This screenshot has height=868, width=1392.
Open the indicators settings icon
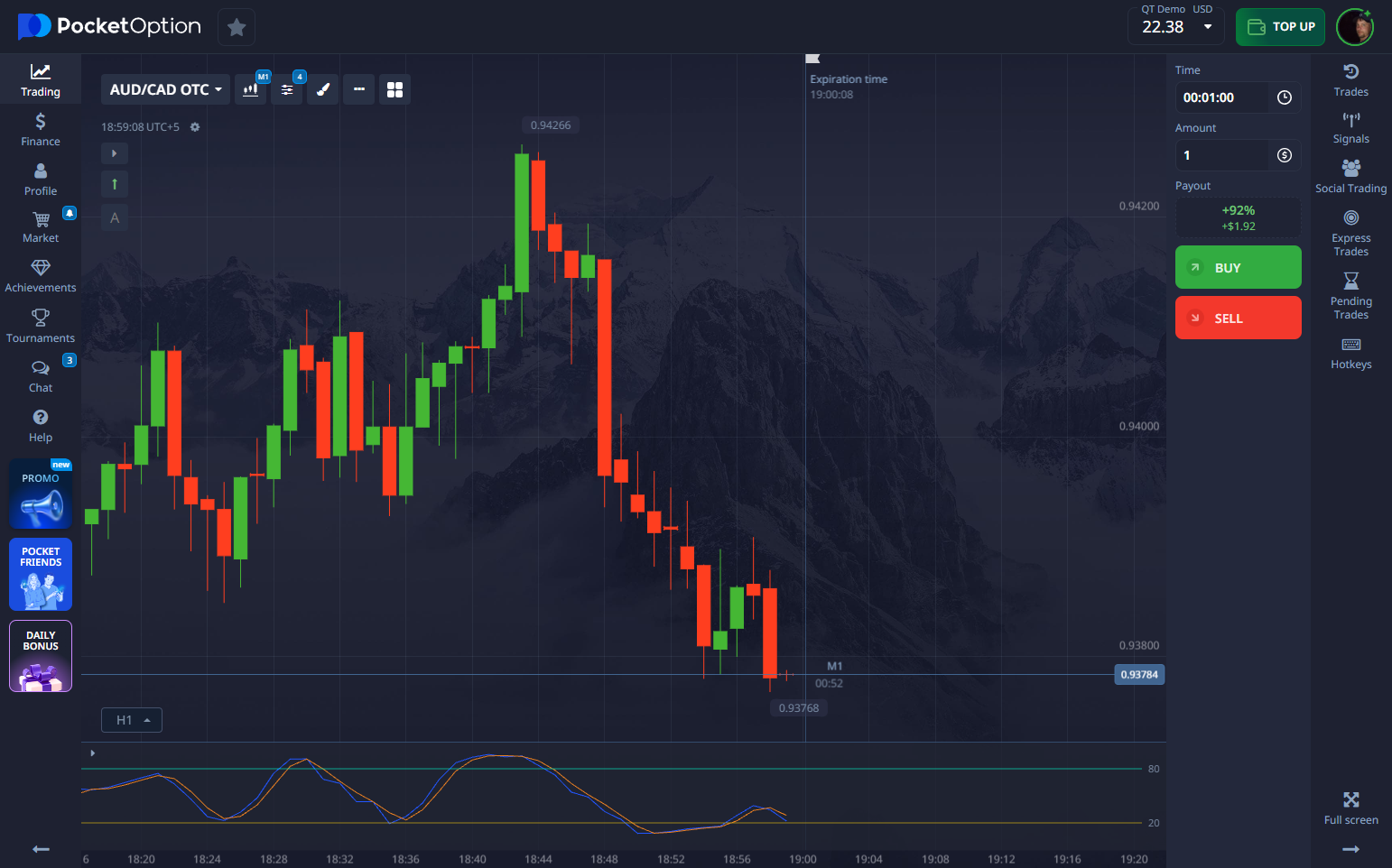click(x=287, y=89)
